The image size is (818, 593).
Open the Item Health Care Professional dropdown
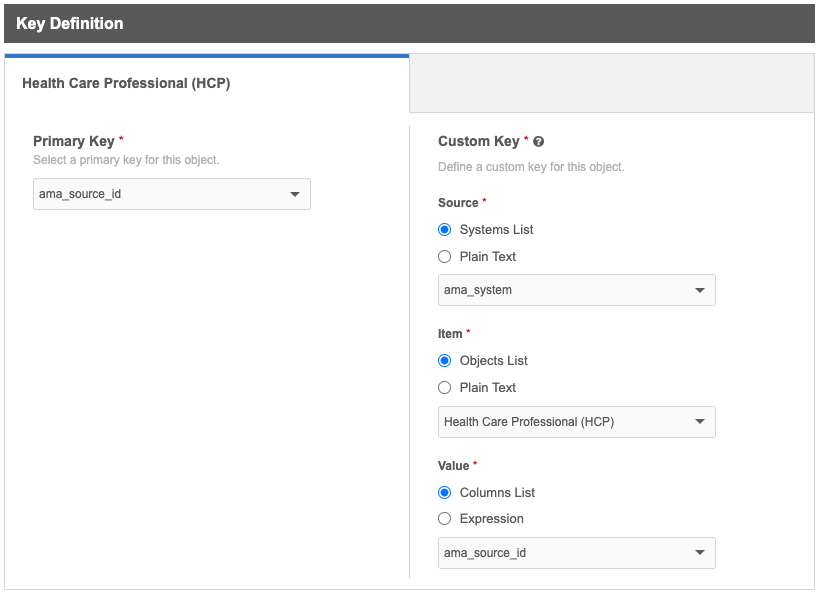coord(577,422)
